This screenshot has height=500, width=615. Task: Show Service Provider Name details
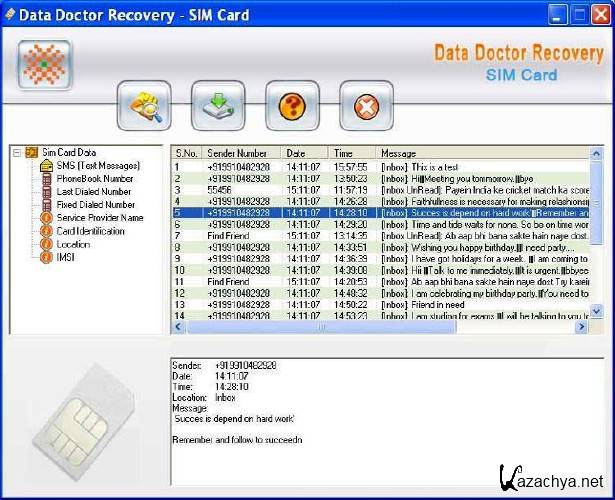[99, 217]
